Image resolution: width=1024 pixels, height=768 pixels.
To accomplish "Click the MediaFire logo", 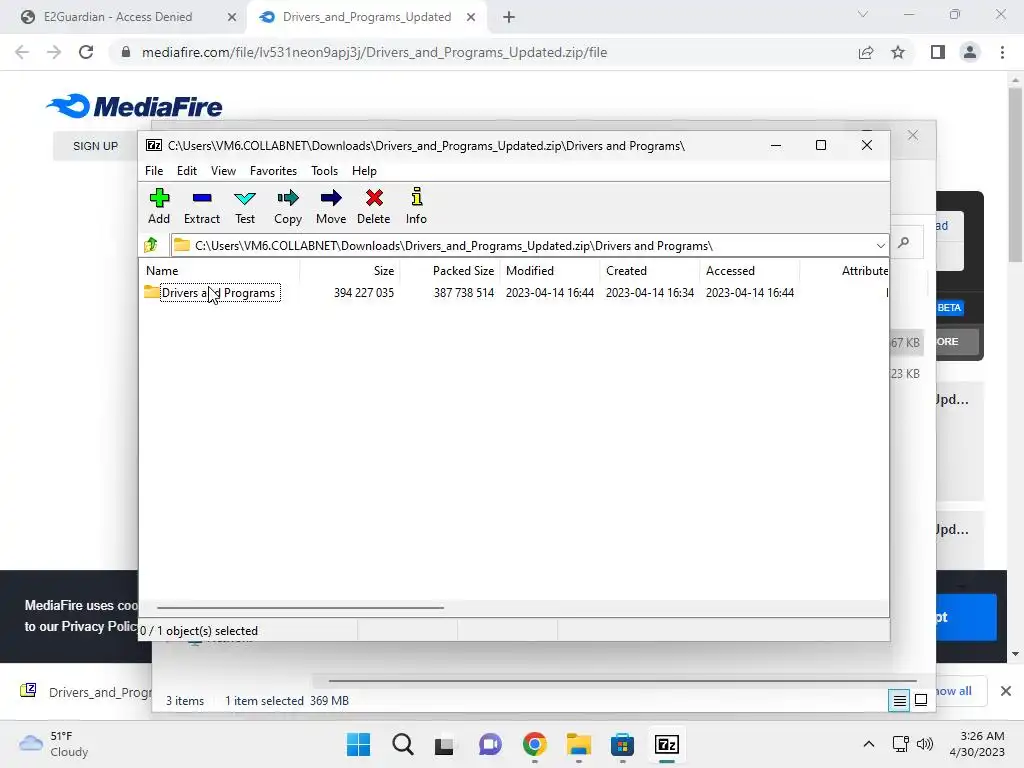I will (x=135, y=106).
